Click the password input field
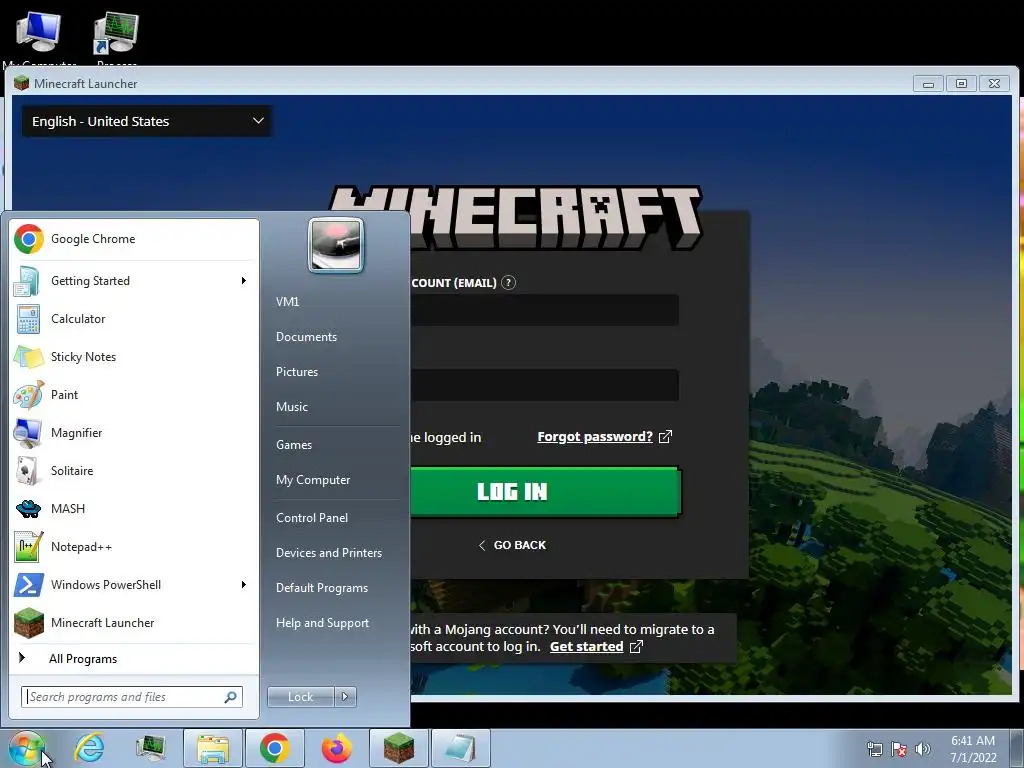This screenshot has height=768, width=1024. (545, 385)
